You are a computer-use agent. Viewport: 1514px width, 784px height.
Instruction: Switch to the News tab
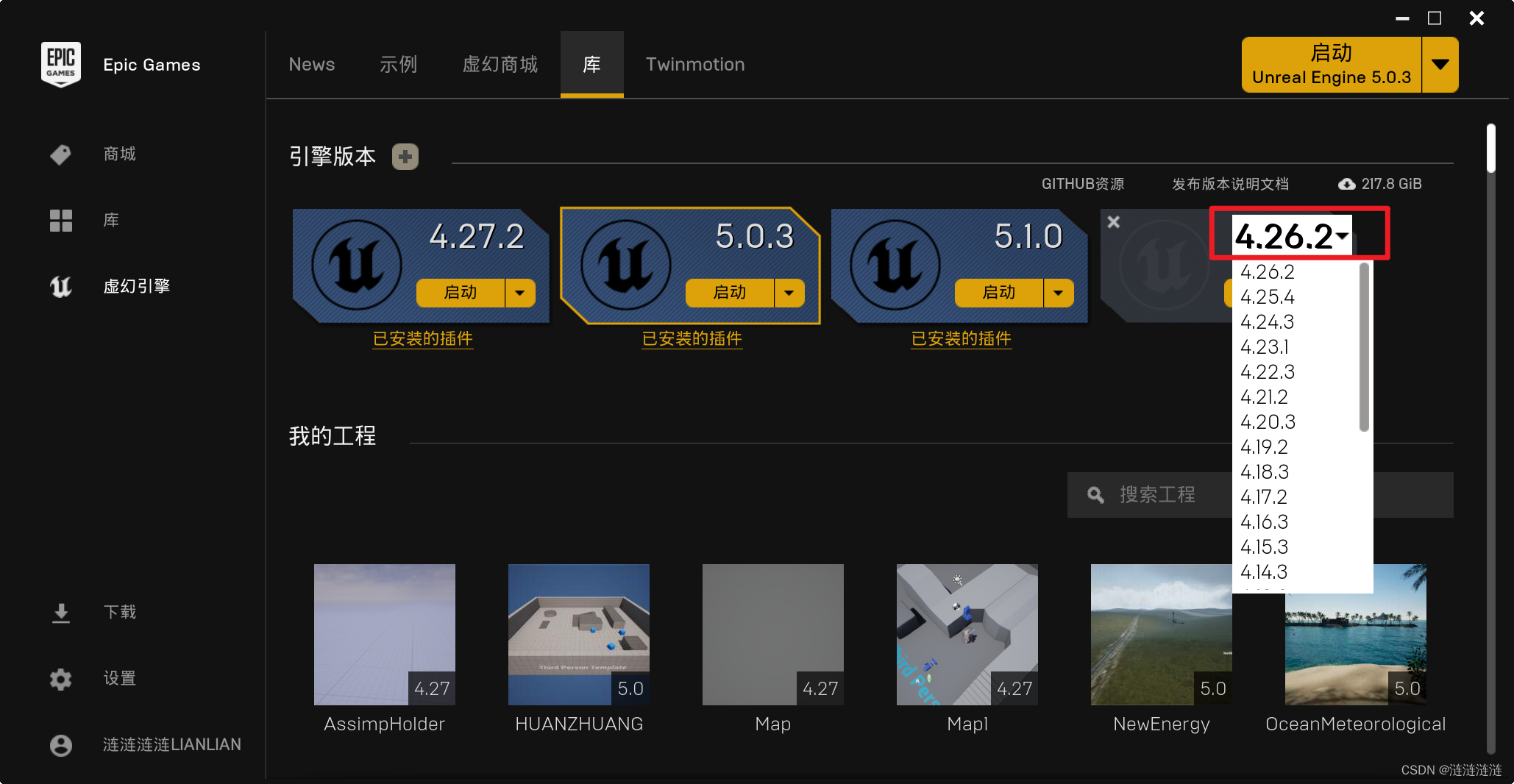point(312,65)
